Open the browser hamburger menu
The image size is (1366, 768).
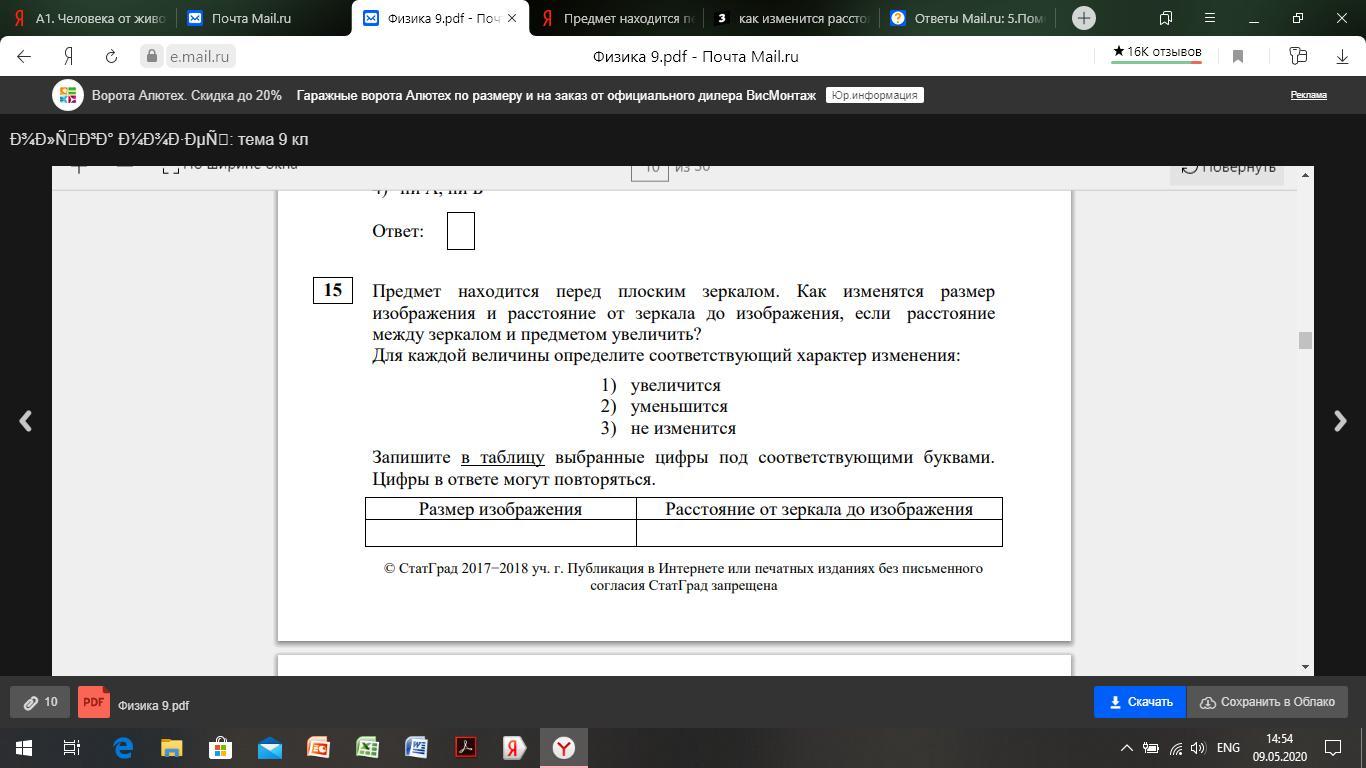click(x=1209, y=18)
